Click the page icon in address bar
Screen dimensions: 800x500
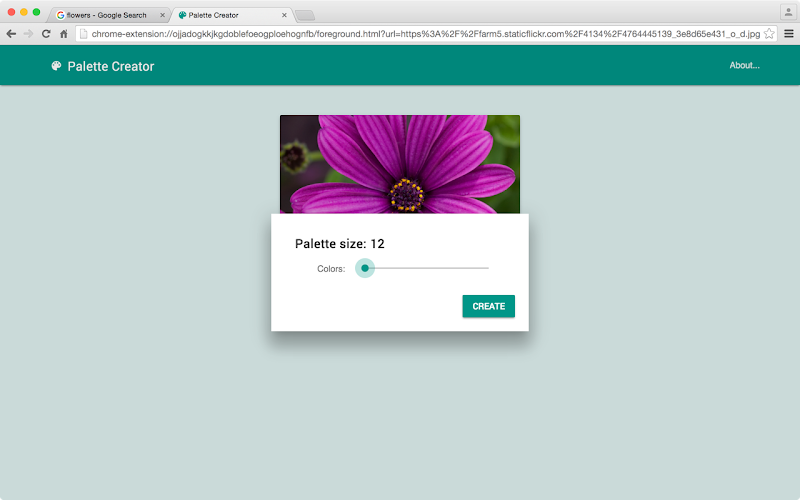point(84,34)
